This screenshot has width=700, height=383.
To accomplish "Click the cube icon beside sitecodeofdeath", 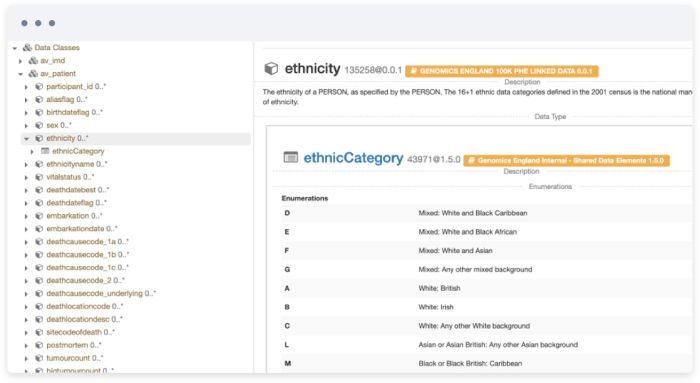I will coord(39,332).
